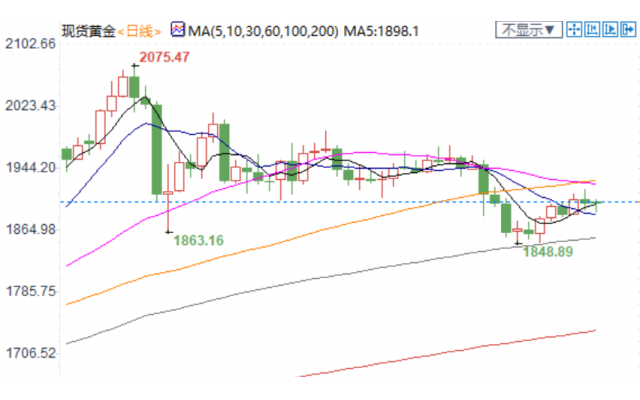
Task: Open the 不显示 dropdown
Action: point(529,30)
